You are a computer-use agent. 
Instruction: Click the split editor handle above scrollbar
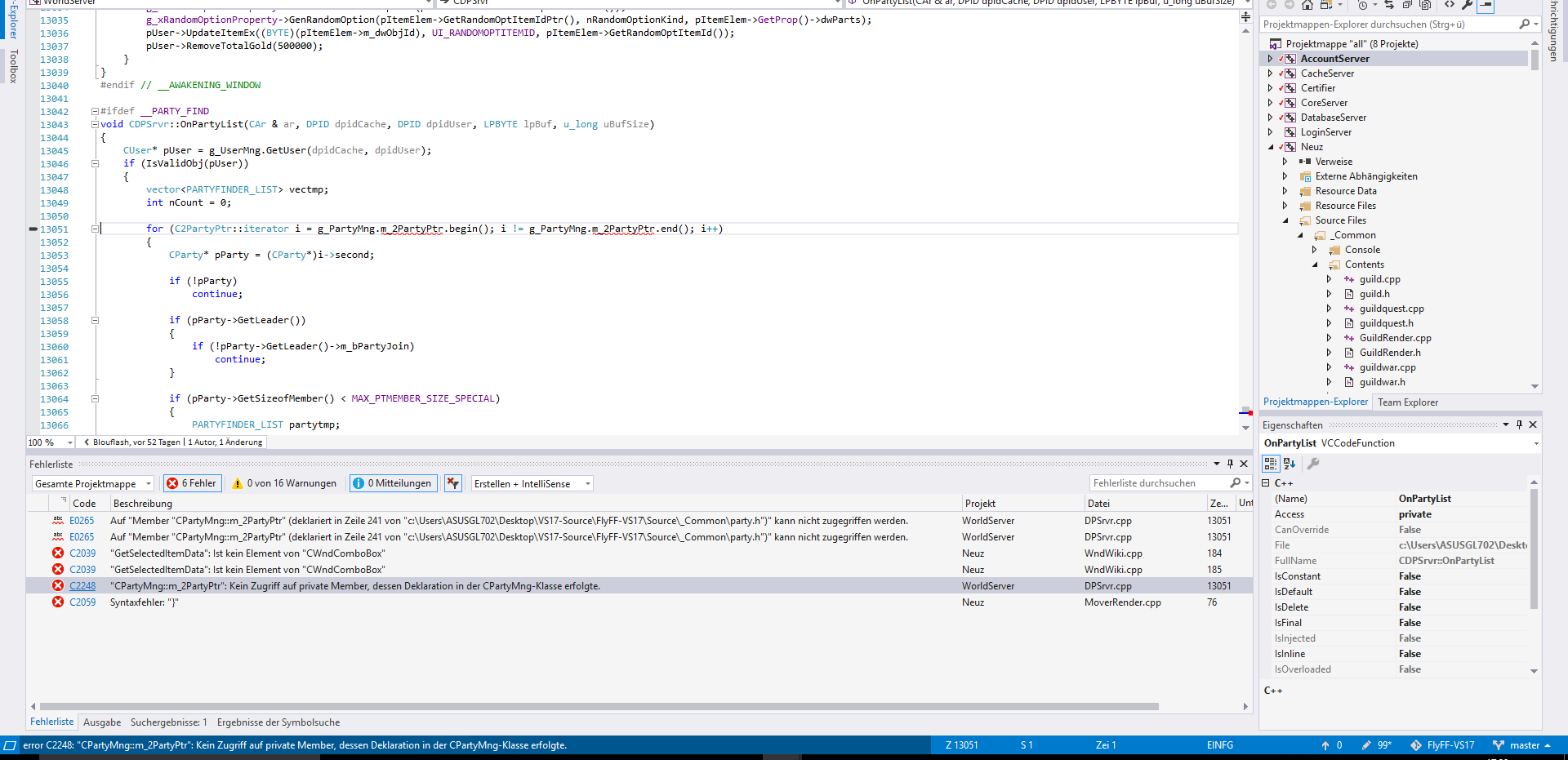point(1245,17)
